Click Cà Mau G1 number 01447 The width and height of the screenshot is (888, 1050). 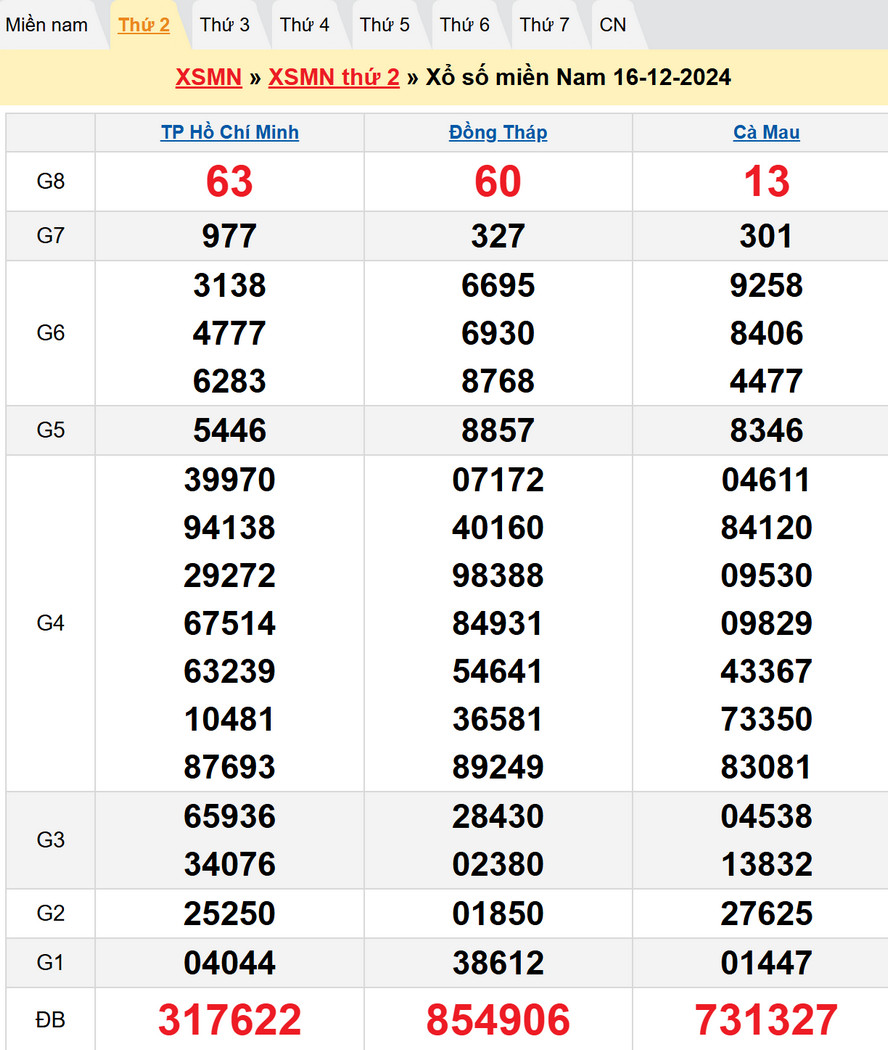coord(766,963)
